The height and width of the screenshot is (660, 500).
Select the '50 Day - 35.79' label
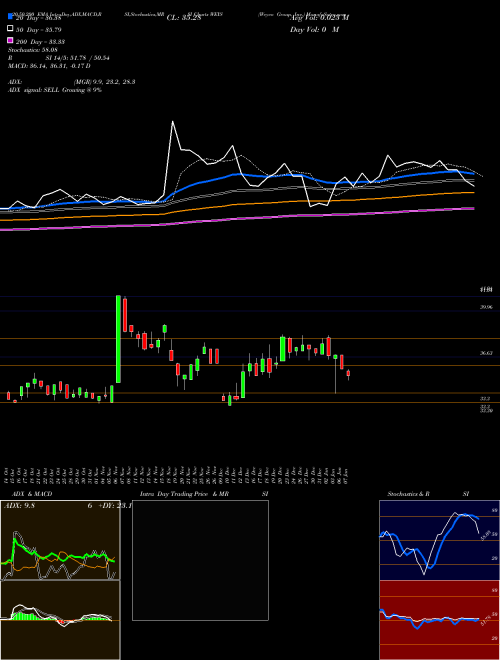coord(38,30)
